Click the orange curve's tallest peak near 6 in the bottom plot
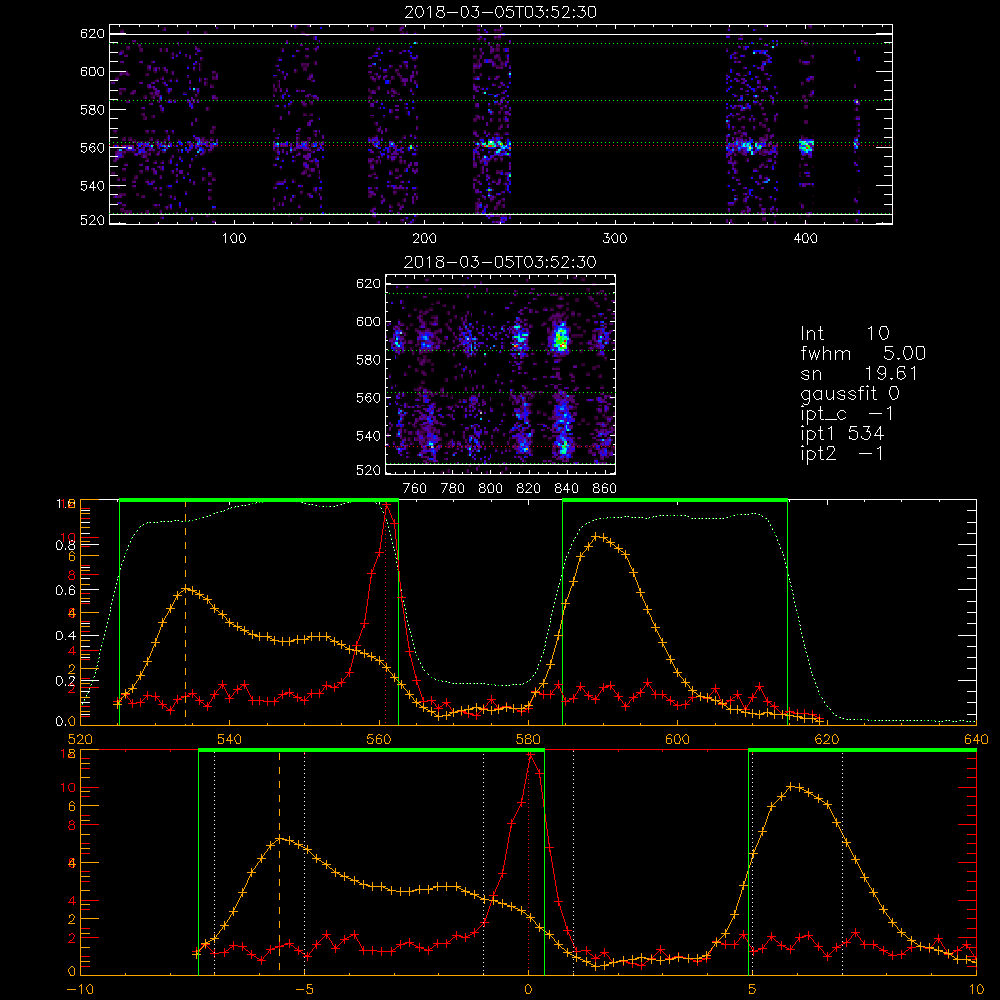1000x1000 pixels. (792, 786)
